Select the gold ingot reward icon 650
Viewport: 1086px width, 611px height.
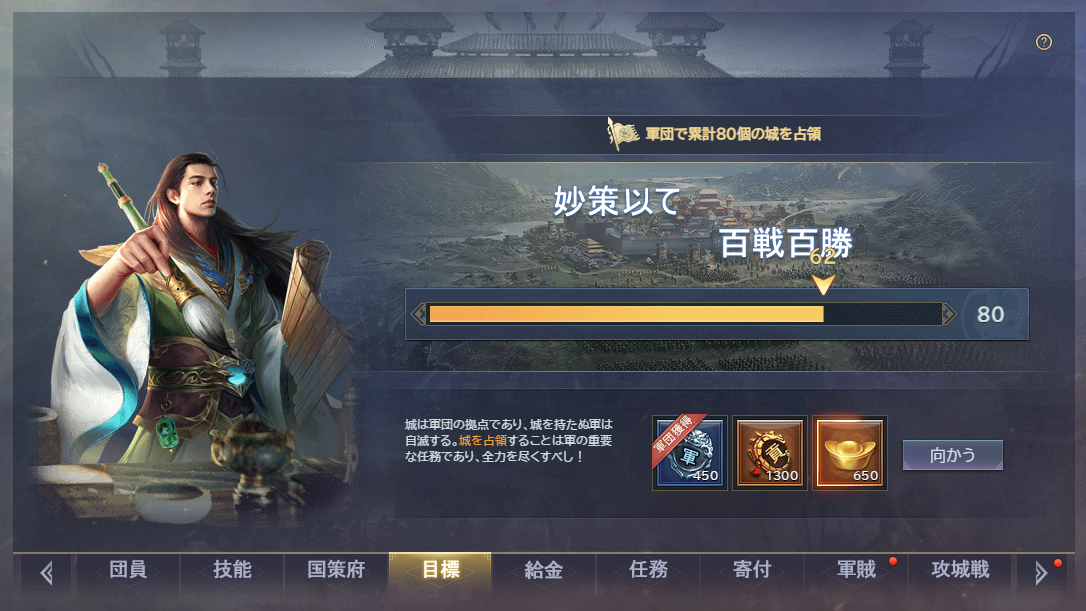pyautogui.click(x=850, y=452)
